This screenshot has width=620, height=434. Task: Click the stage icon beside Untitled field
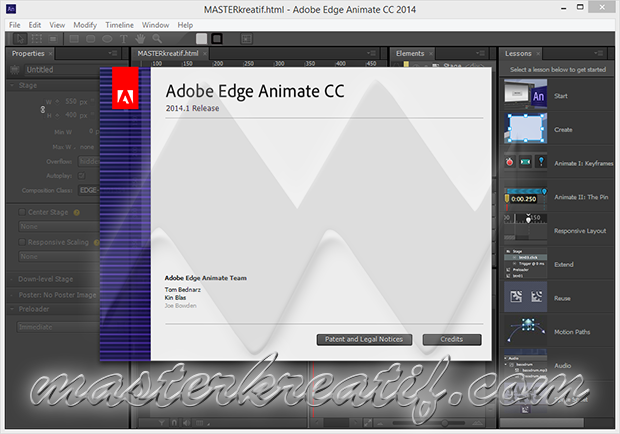(x=15, y=70)
